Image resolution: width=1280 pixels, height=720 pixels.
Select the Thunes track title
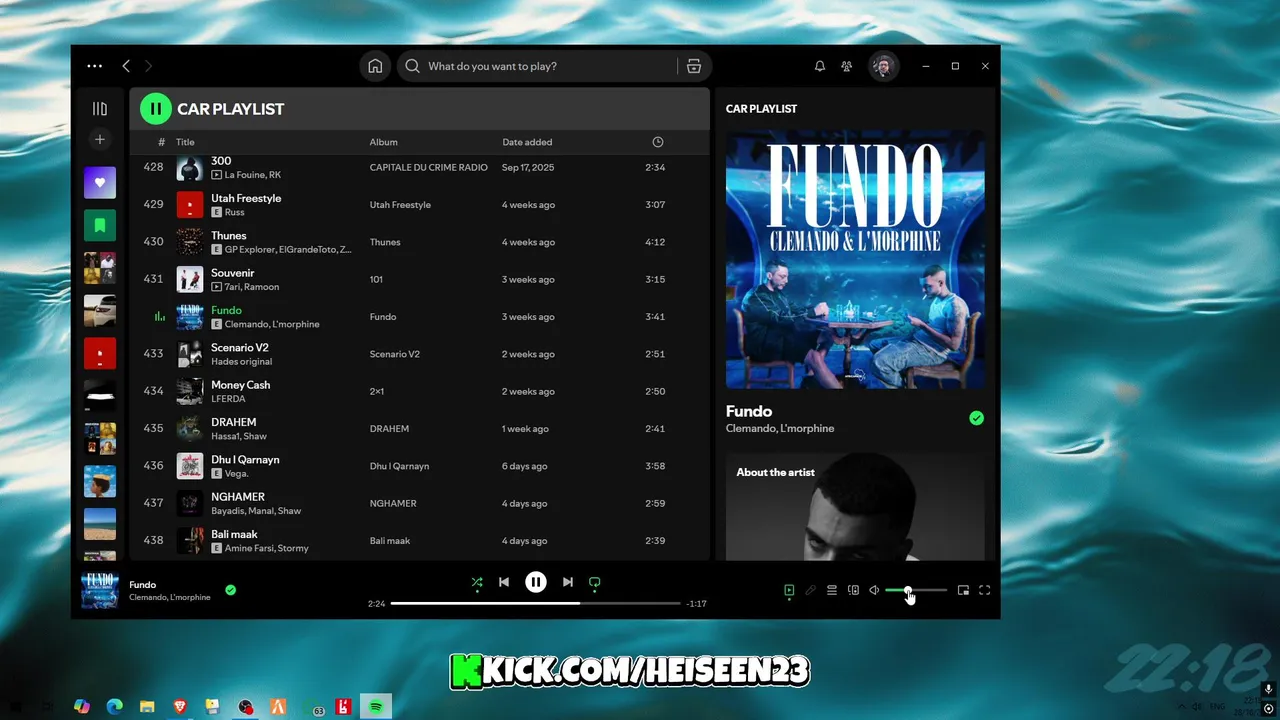(x=228, y=235)
